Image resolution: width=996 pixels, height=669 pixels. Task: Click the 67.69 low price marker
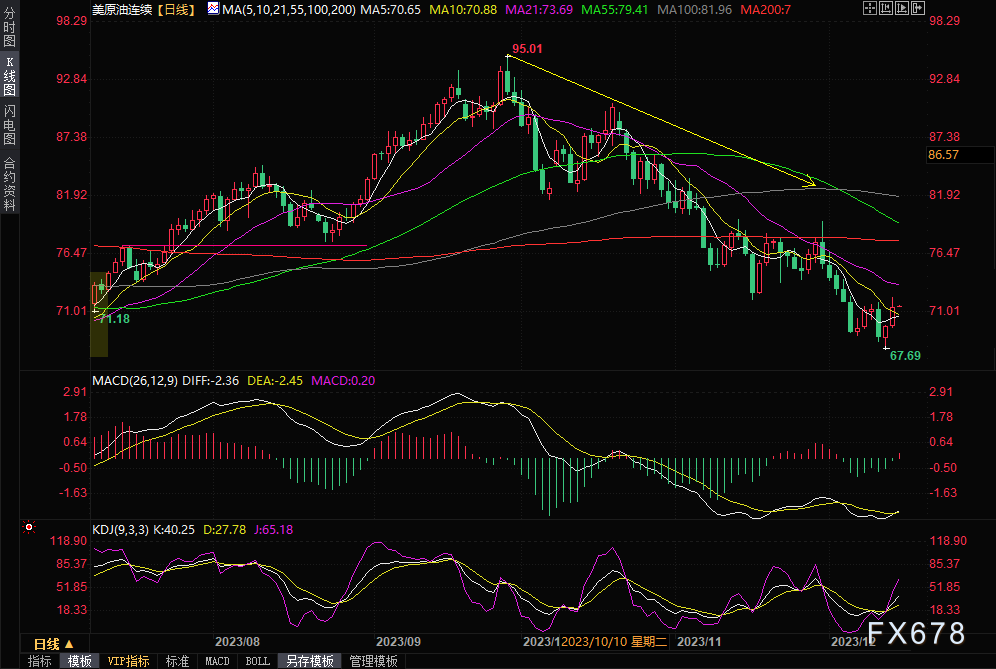point(905,355)
